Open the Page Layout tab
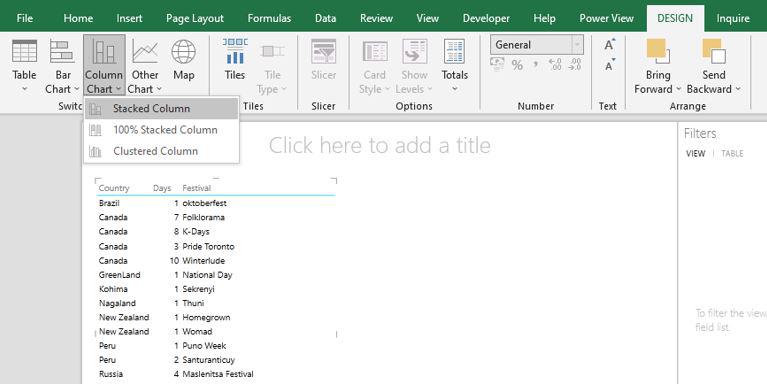767x384 pixels. tap(195, 19)
